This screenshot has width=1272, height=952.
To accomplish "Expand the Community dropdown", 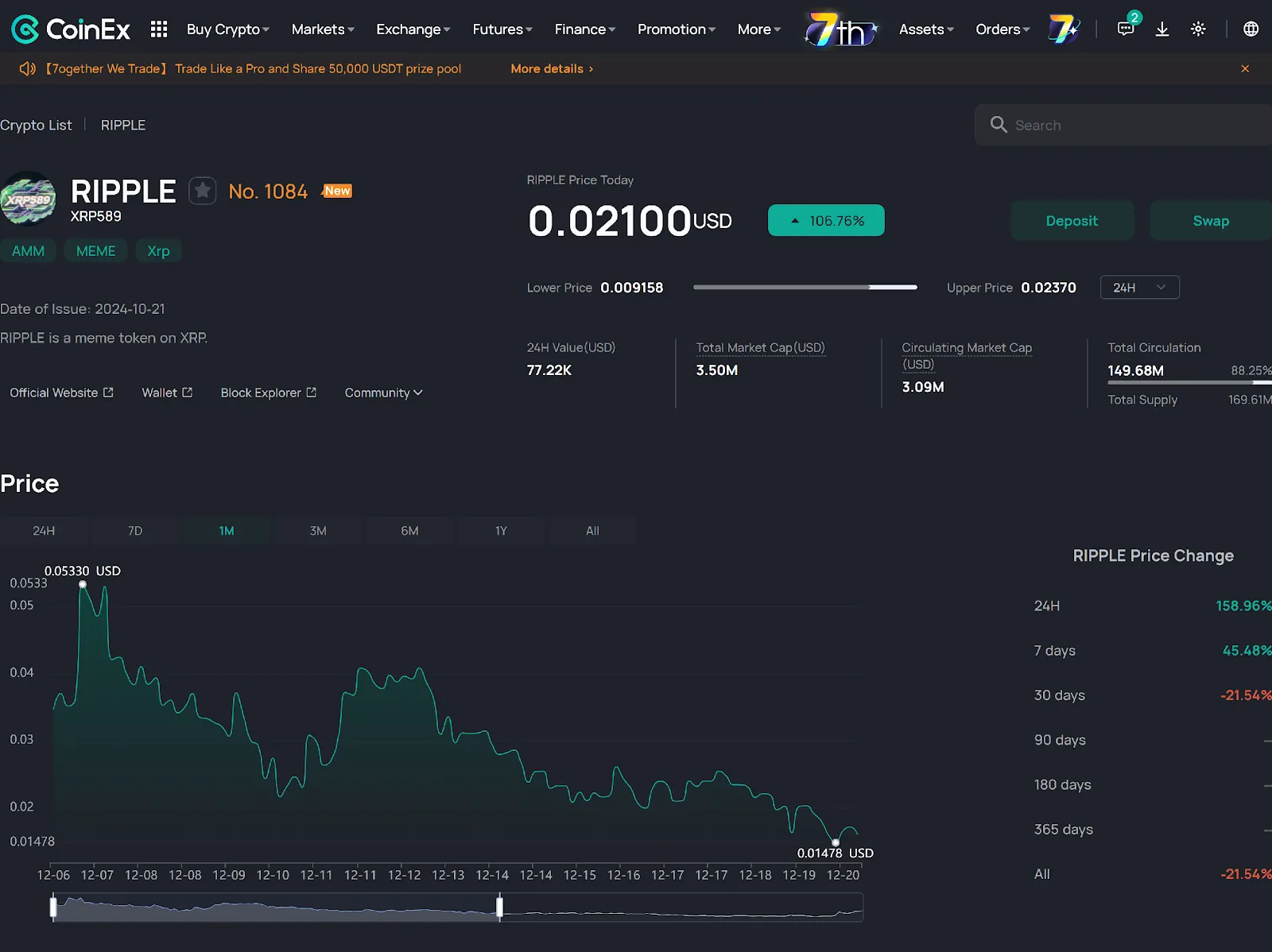I will click(x=383, y=393).
